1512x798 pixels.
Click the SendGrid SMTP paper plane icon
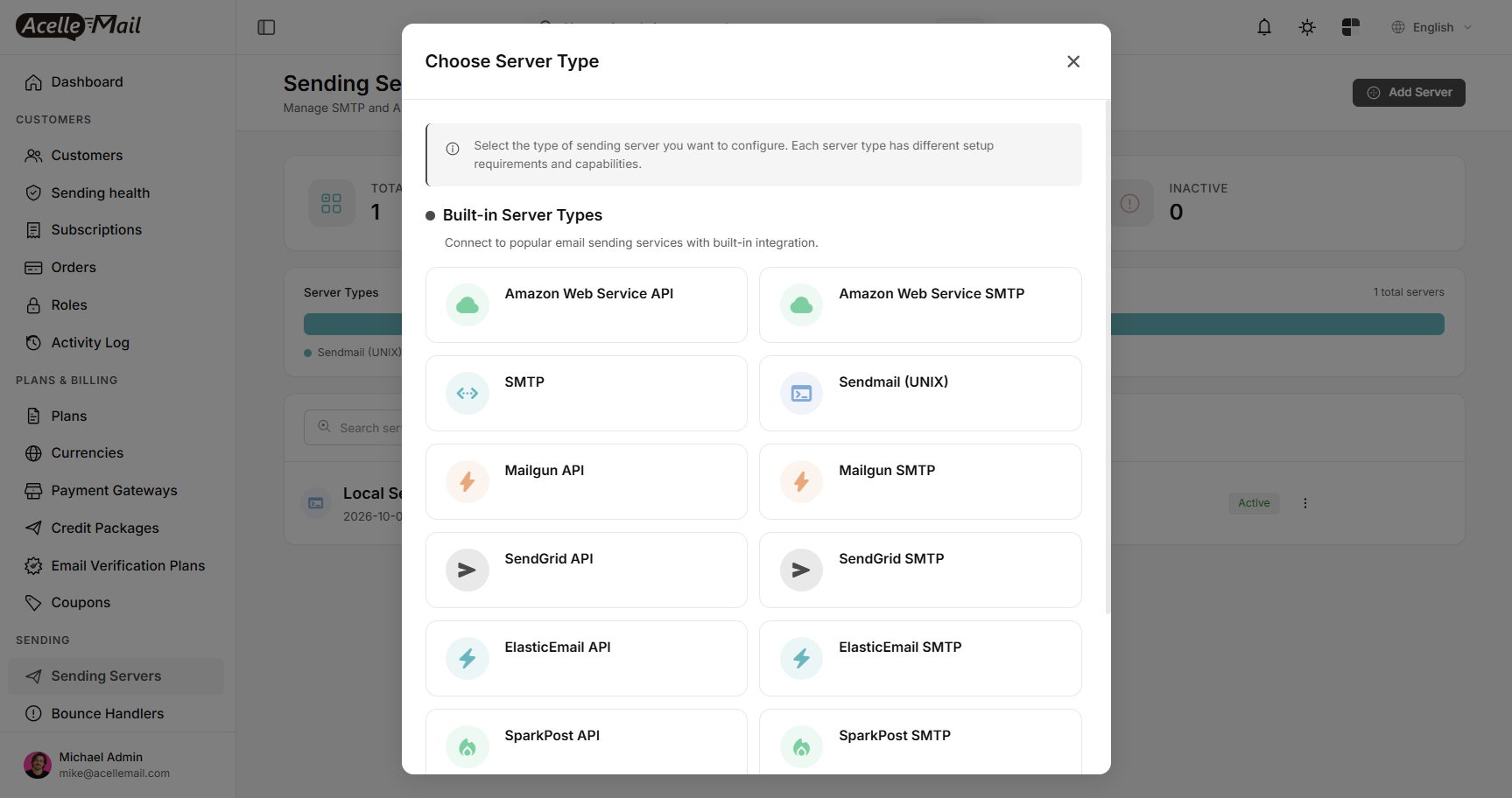(801, 570)
